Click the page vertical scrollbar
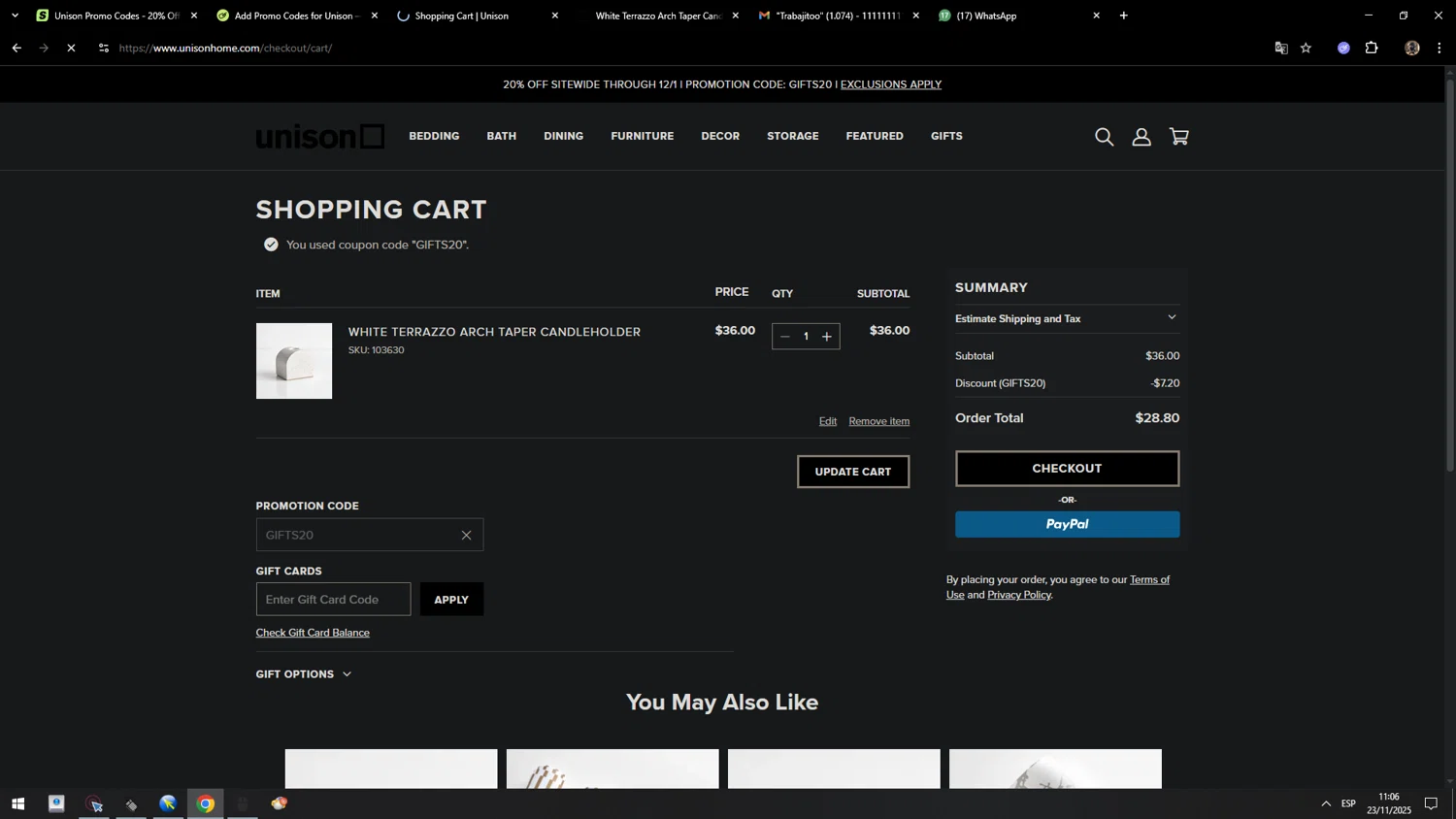The width and height of the screenshot is (1456, 819). pos(1450,276)
